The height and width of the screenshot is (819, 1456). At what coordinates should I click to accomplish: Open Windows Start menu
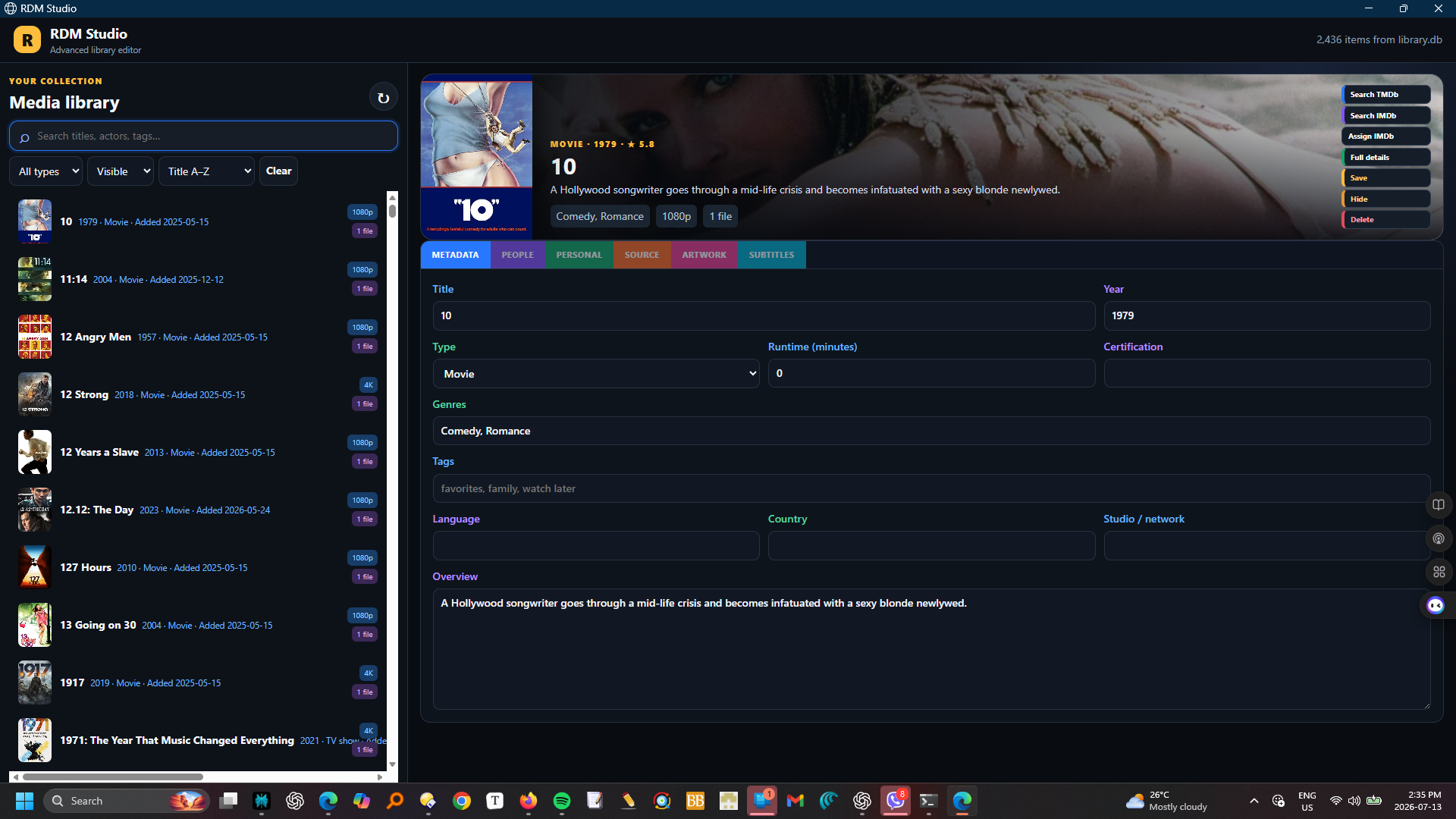tap(24, 801)
